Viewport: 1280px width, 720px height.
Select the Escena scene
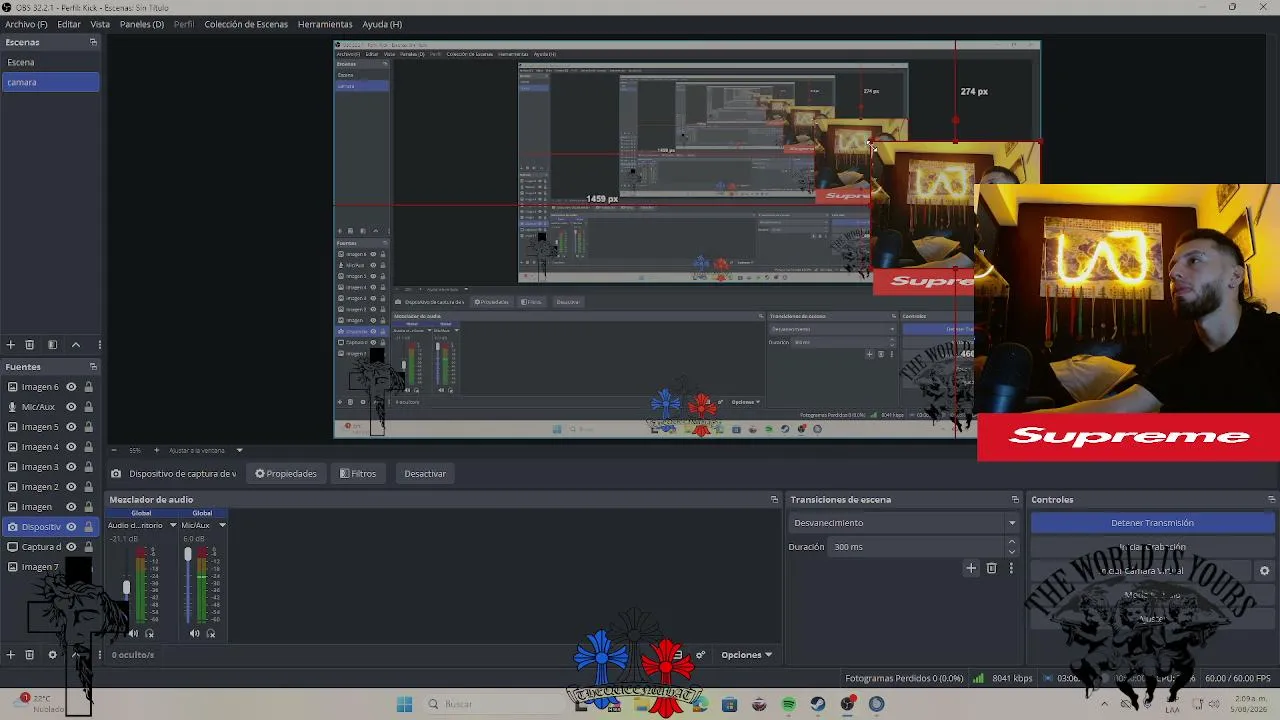tap(50, 62)
